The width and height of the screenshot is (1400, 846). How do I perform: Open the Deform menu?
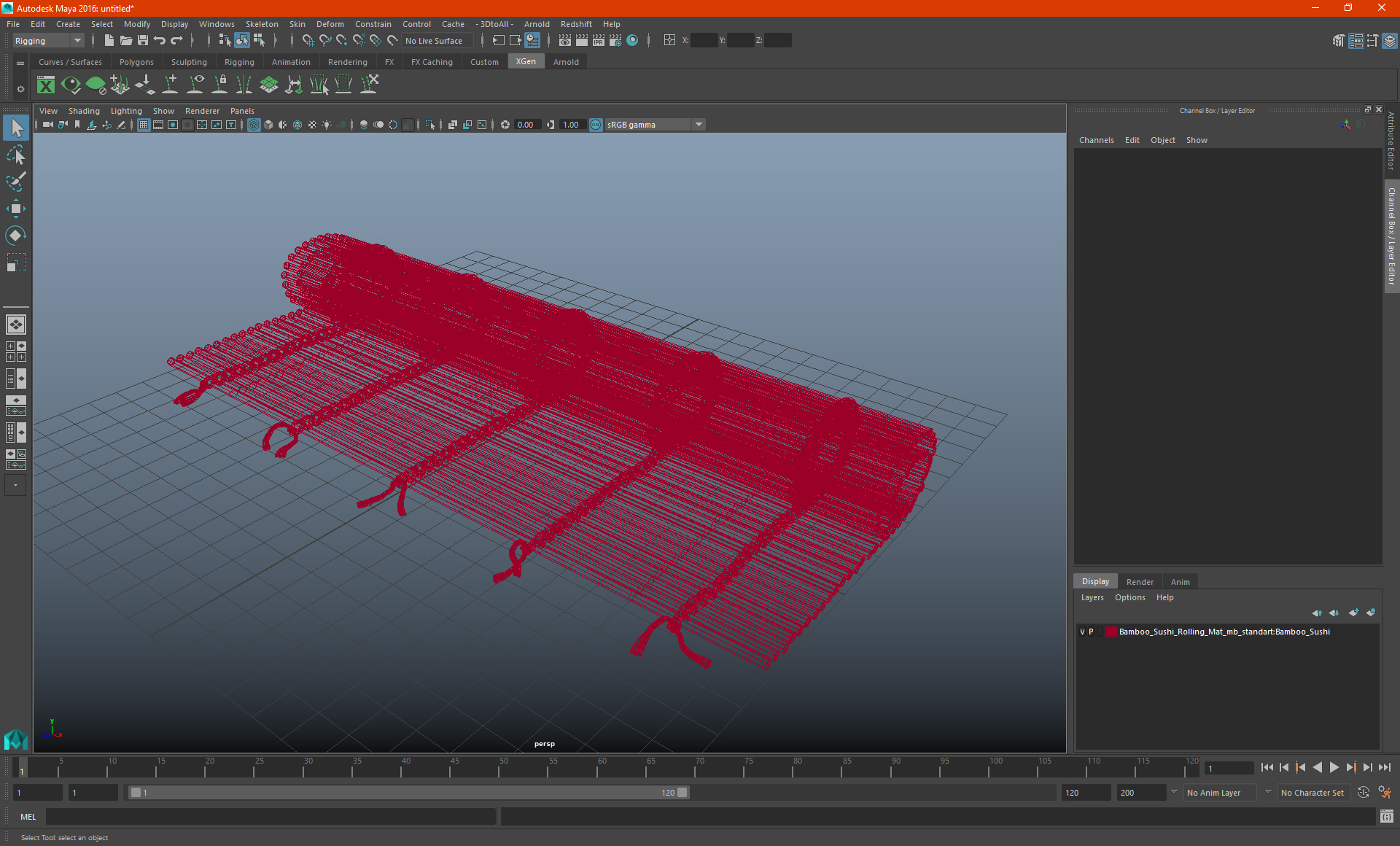(x=330, y=24)
